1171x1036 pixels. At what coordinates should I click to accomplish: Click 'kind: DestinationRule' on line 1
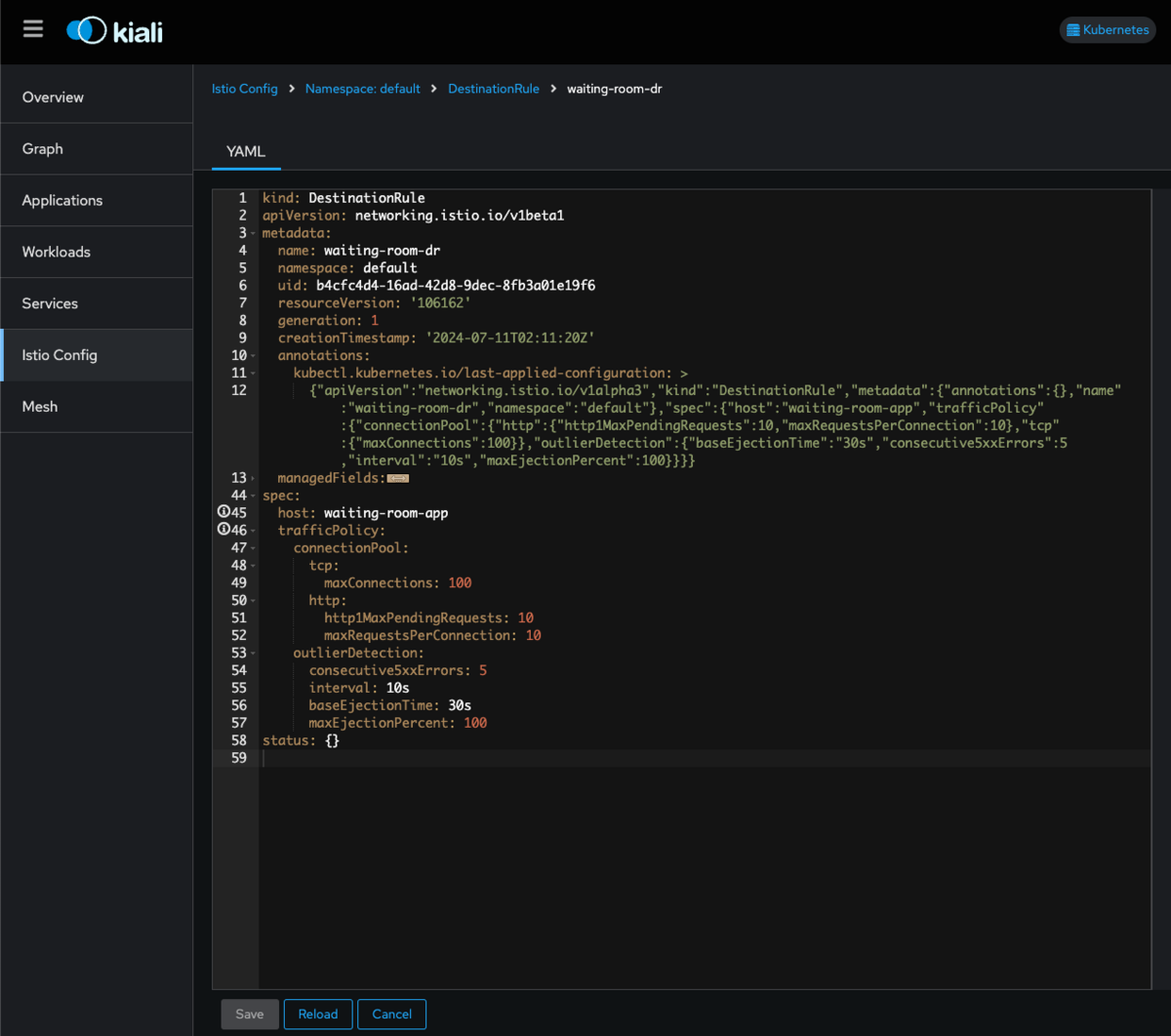pos(343,198)
